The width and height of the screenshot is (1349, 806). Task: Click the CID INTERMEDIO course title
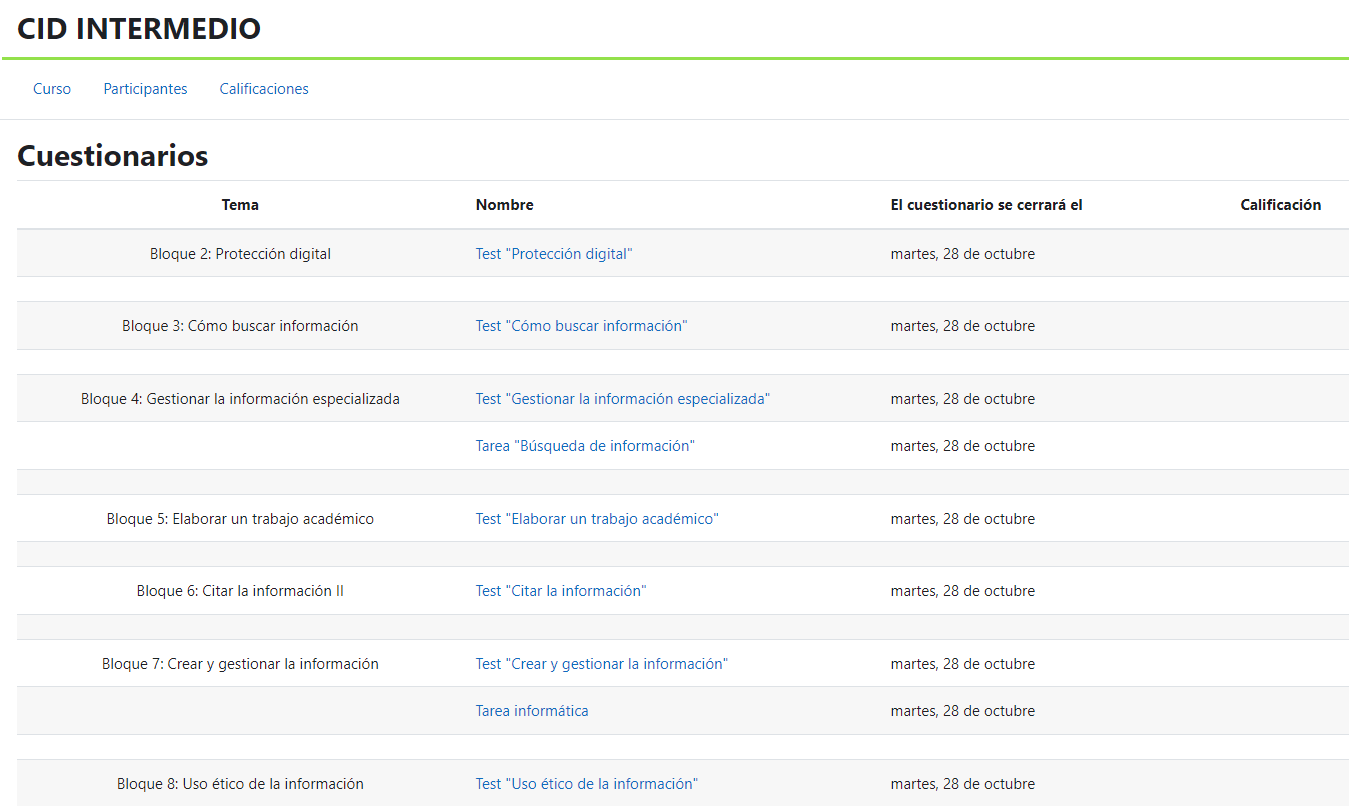pos(139,29)
